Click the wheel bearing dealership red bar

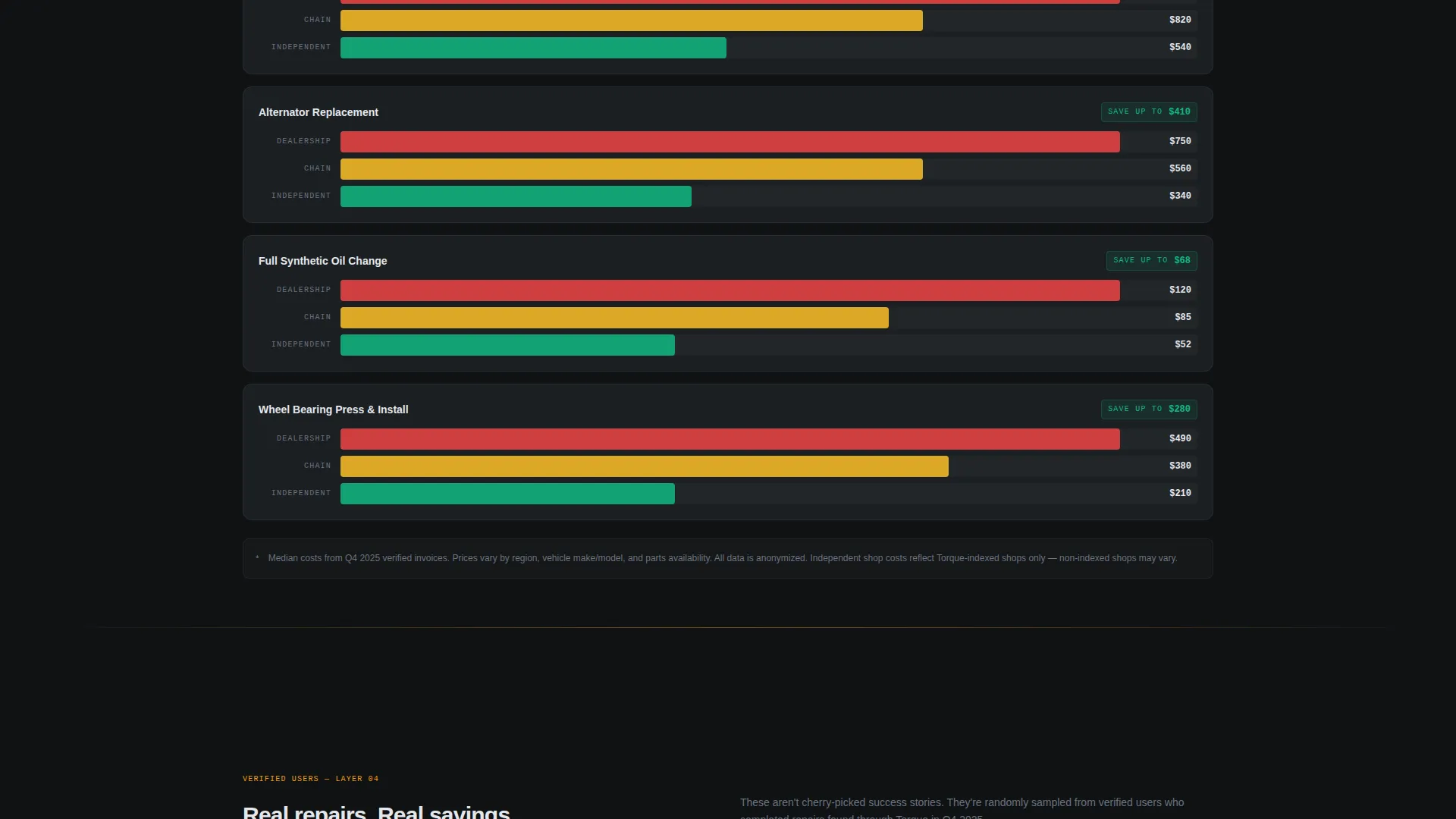point(730,439)
